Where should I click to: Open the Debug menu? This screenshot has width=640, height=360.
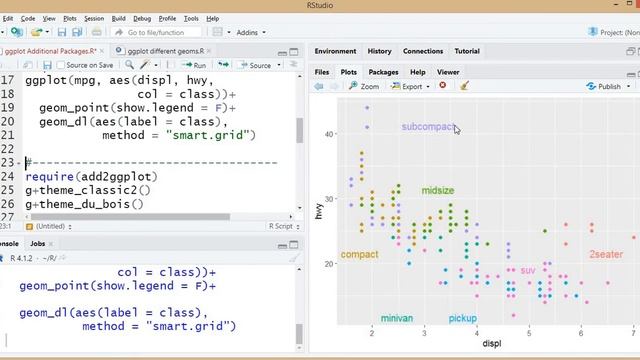click(x=142, y=19)
